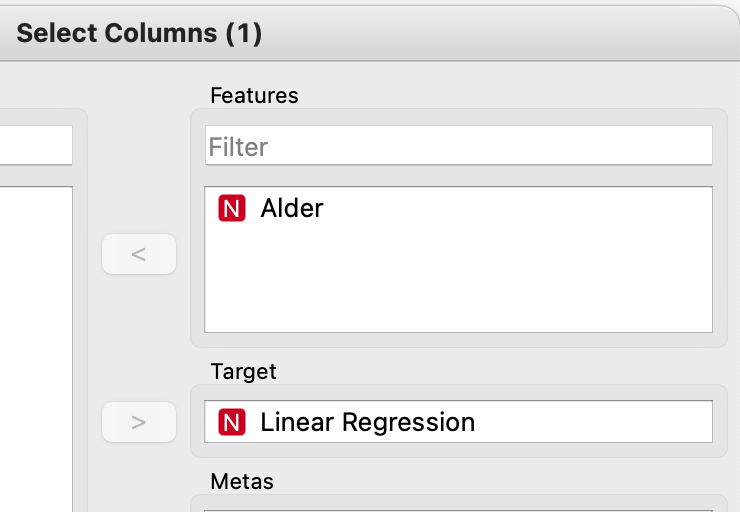Image resolution: width=740 pixels, height=512 pixels.
Task: Click the Metas section label
Action: (242, 482)
